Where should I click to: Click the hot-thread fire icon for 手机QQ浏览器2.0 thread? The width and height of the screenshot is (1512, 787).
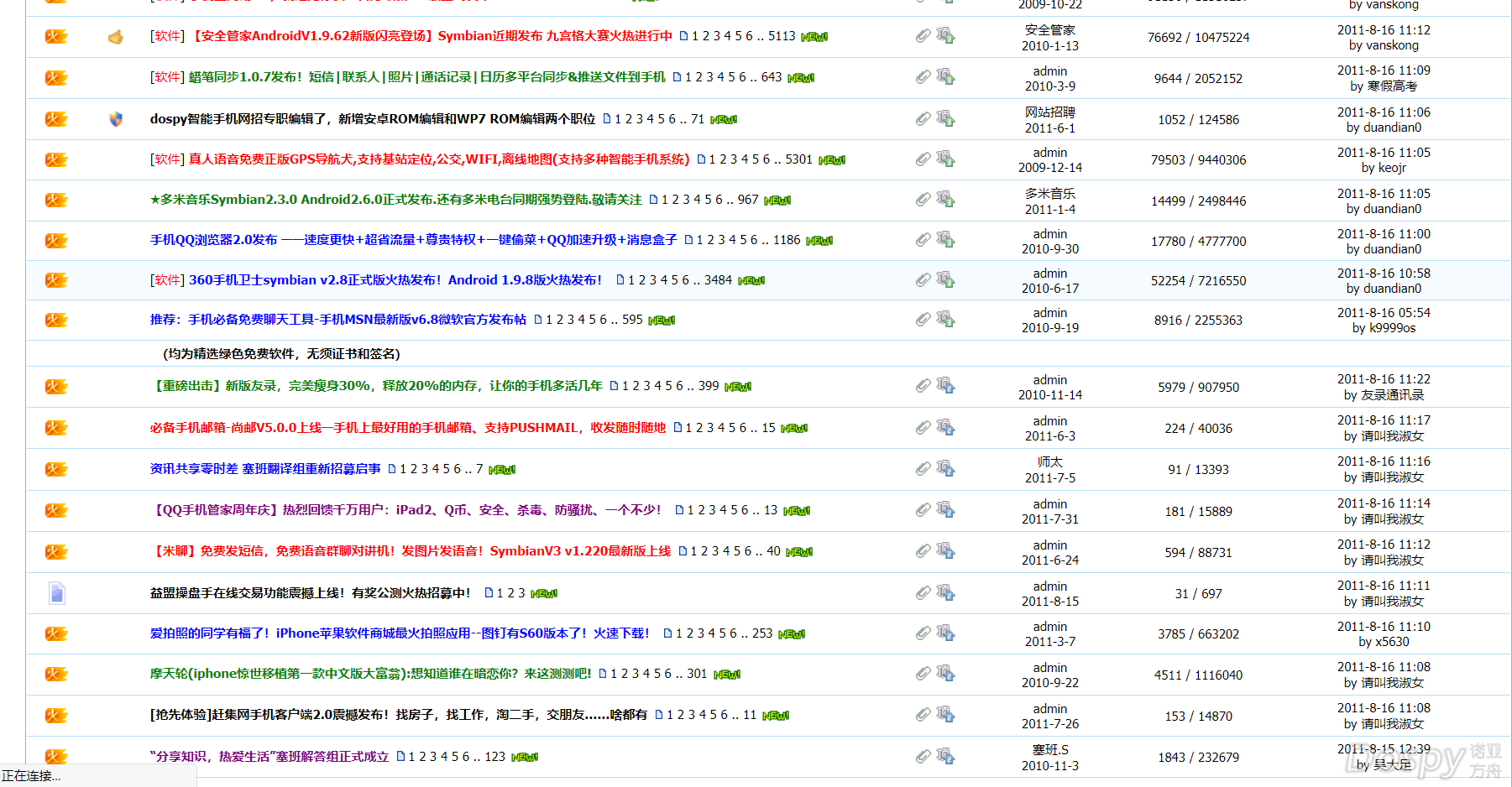click(x=56, y=241)
